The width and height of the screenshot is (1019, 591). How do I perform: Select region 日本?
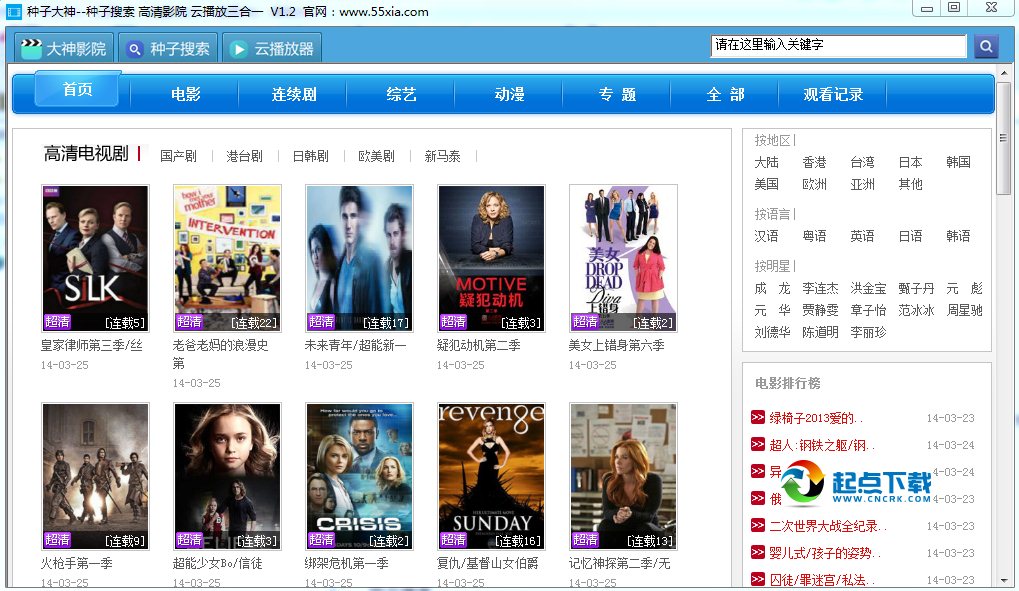pyautogui.click(x=910, y=163)
